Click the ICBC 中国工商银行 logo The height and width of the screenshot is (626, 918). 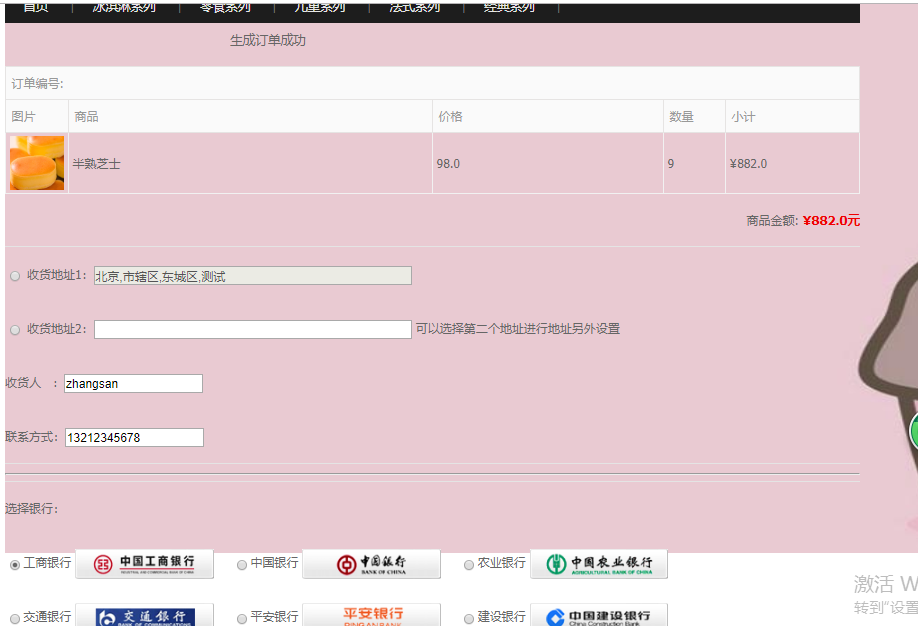[145, 564]
